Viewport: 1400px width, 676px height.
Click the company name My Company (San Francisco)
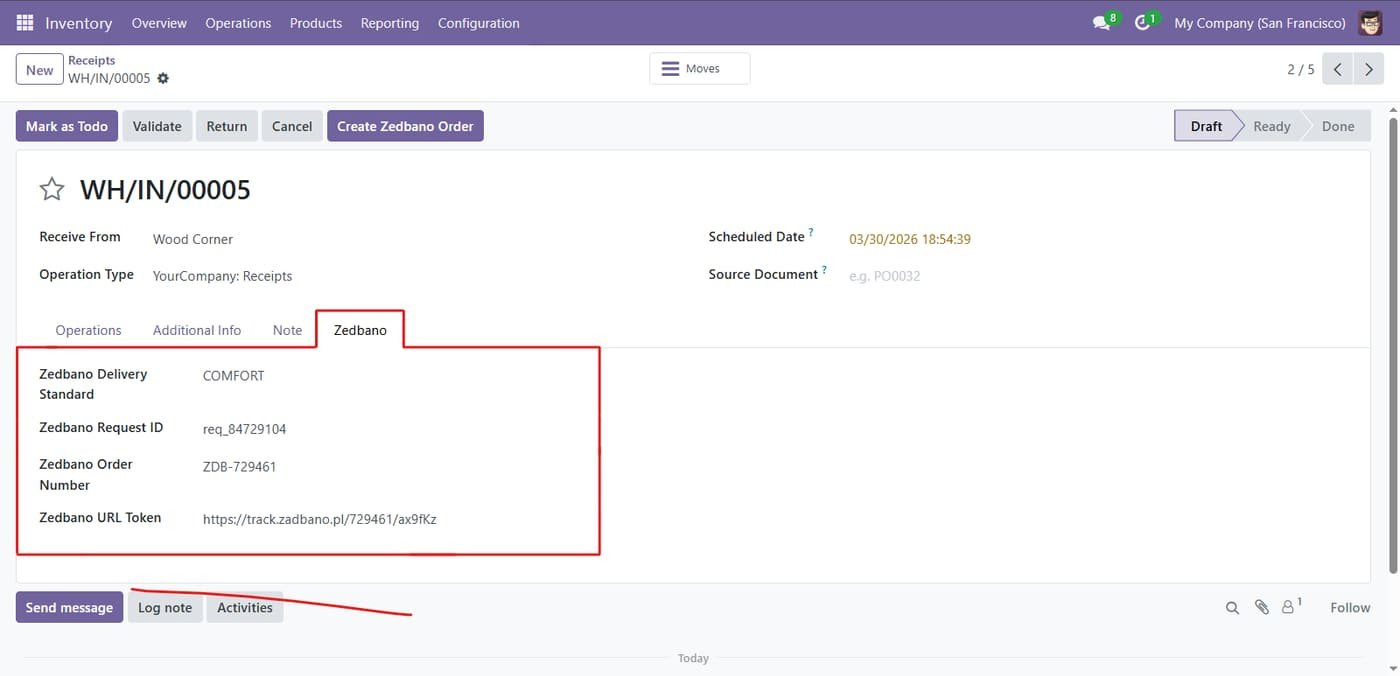tap(1260, 22)
